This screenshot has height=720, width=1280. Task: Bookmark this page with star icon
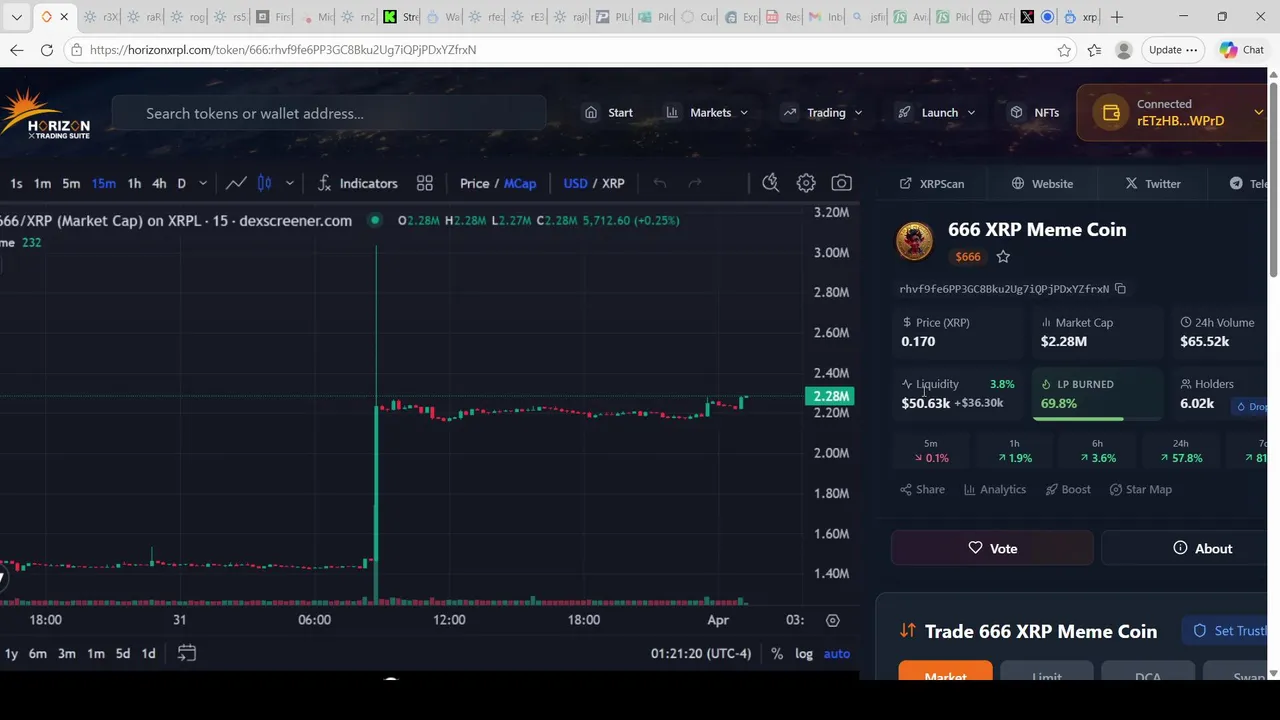pyautogui.click(x=1064, y=50)
